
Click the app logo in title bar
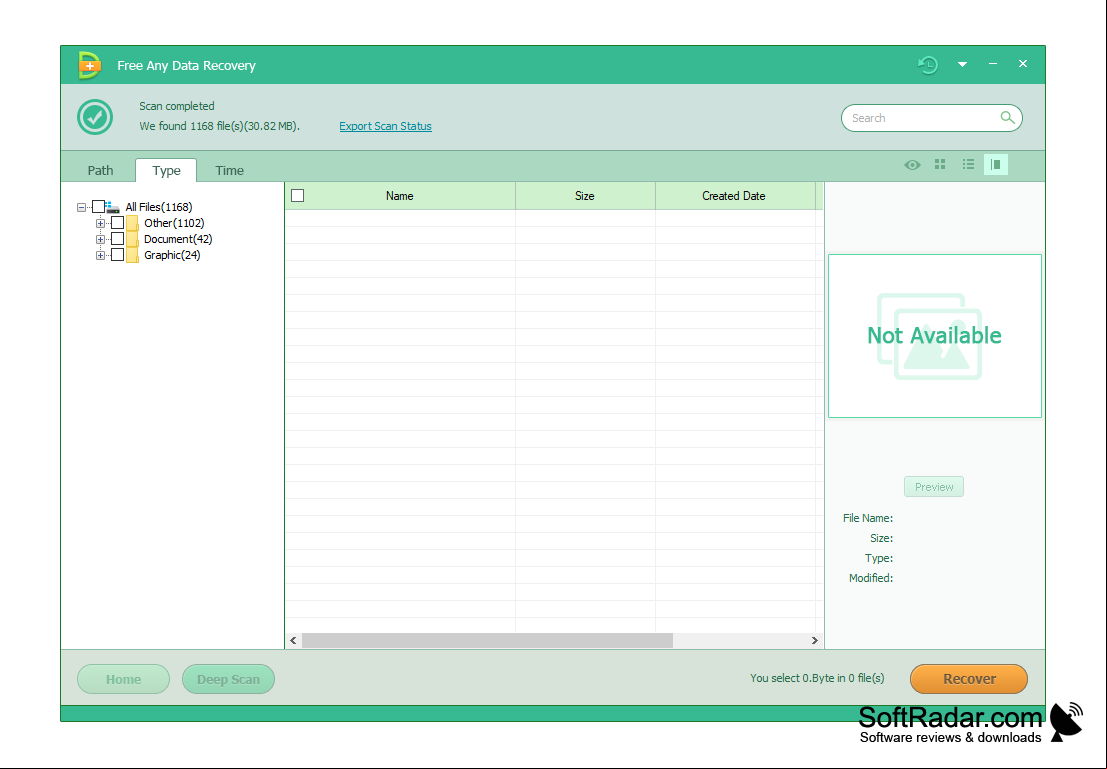[89, 65]
